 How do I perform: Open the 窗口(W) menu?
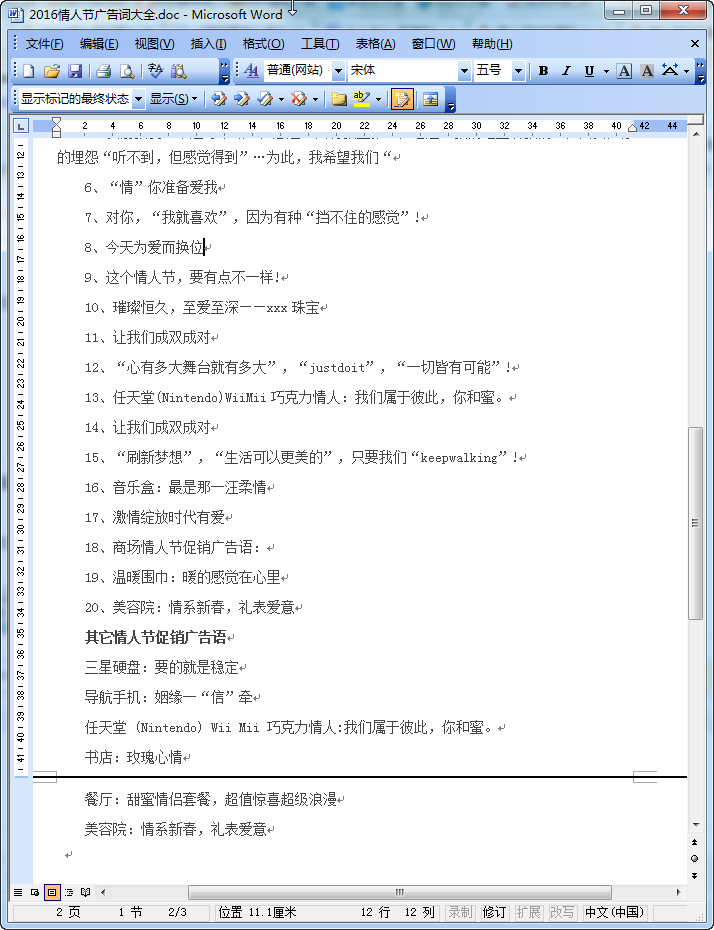434,44
